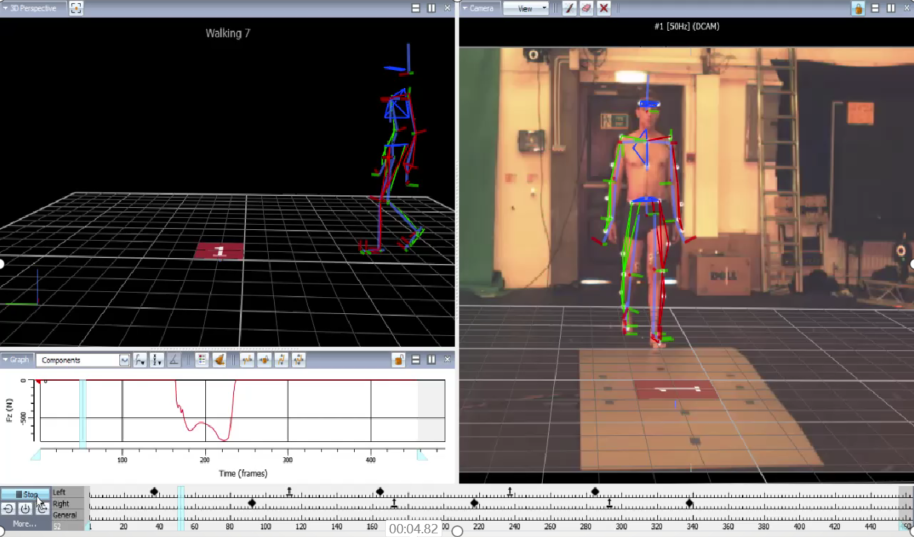Image resolution: width=914 pixels, height=537 pixels.
Task: Toggle the Graph pane lock icon
Action: click(x=398, y=360)
